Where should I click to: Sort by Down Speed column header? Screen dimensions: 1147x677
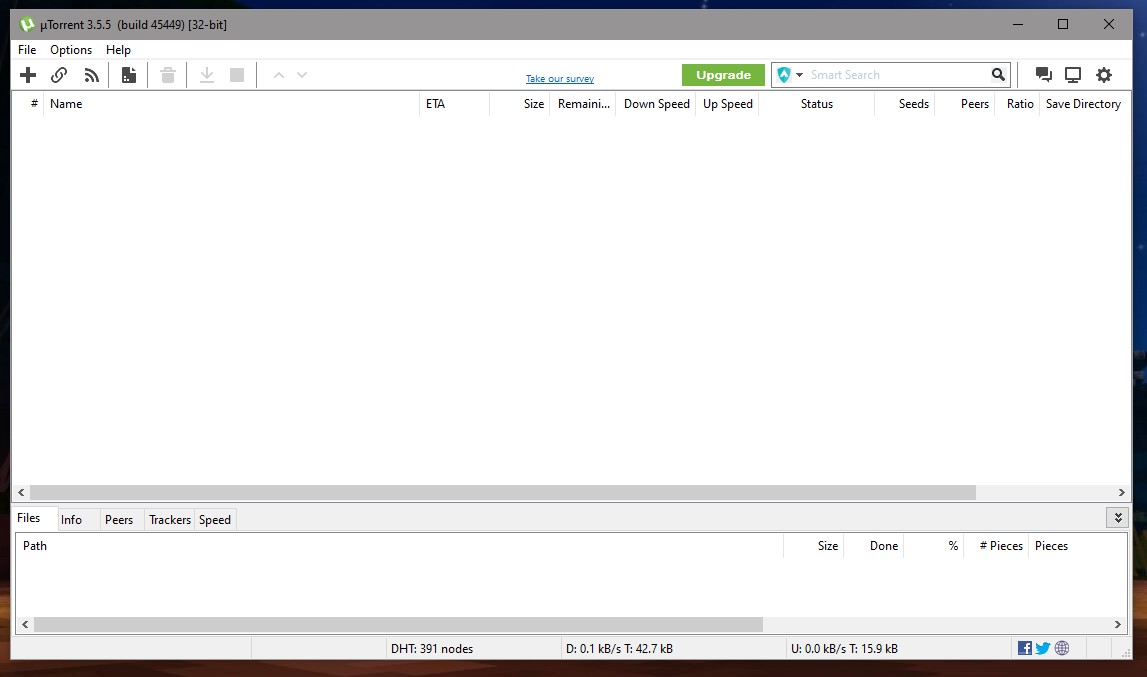656,104
